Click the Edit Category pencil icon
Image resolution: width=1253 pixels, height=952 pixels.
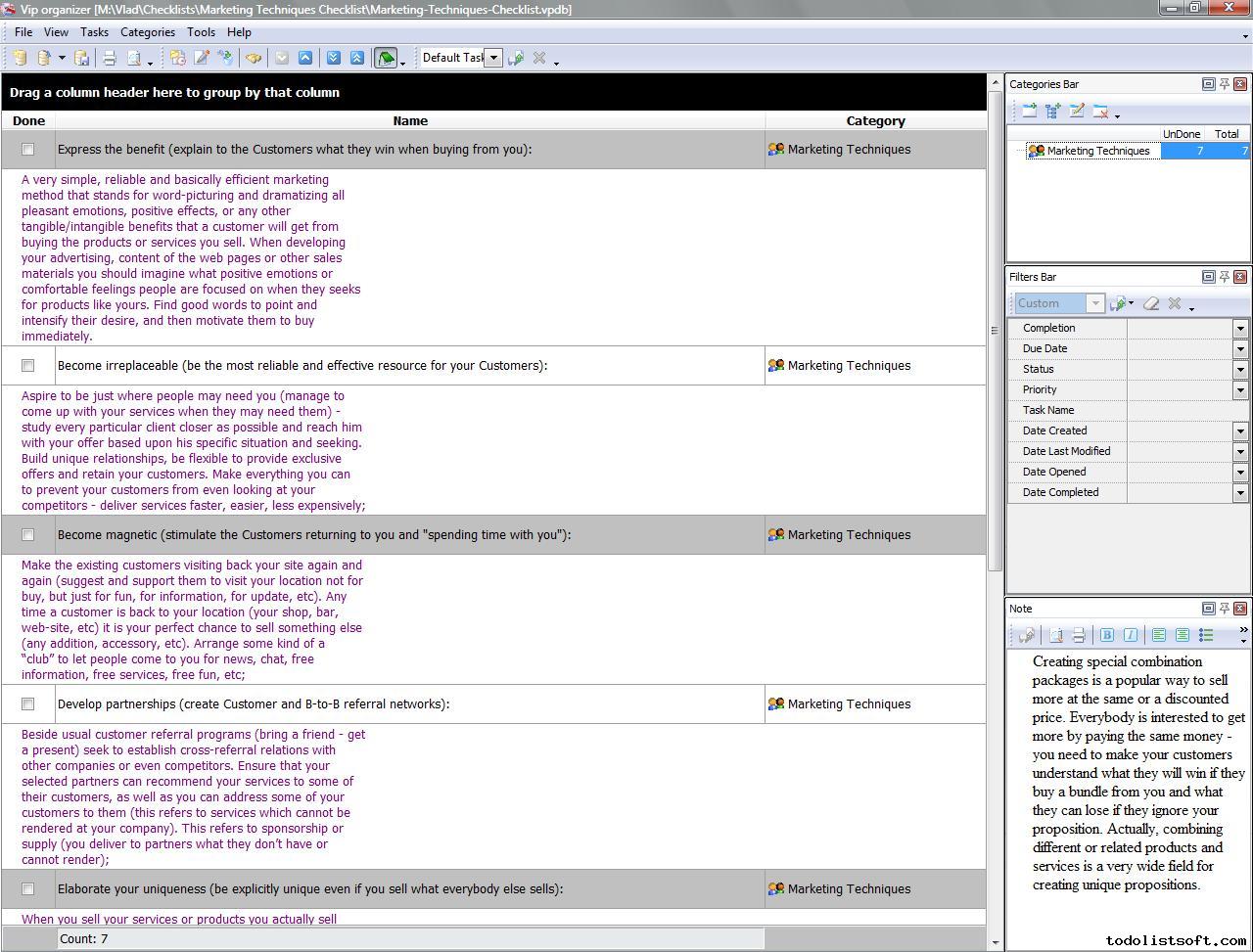coord(1077,112)
